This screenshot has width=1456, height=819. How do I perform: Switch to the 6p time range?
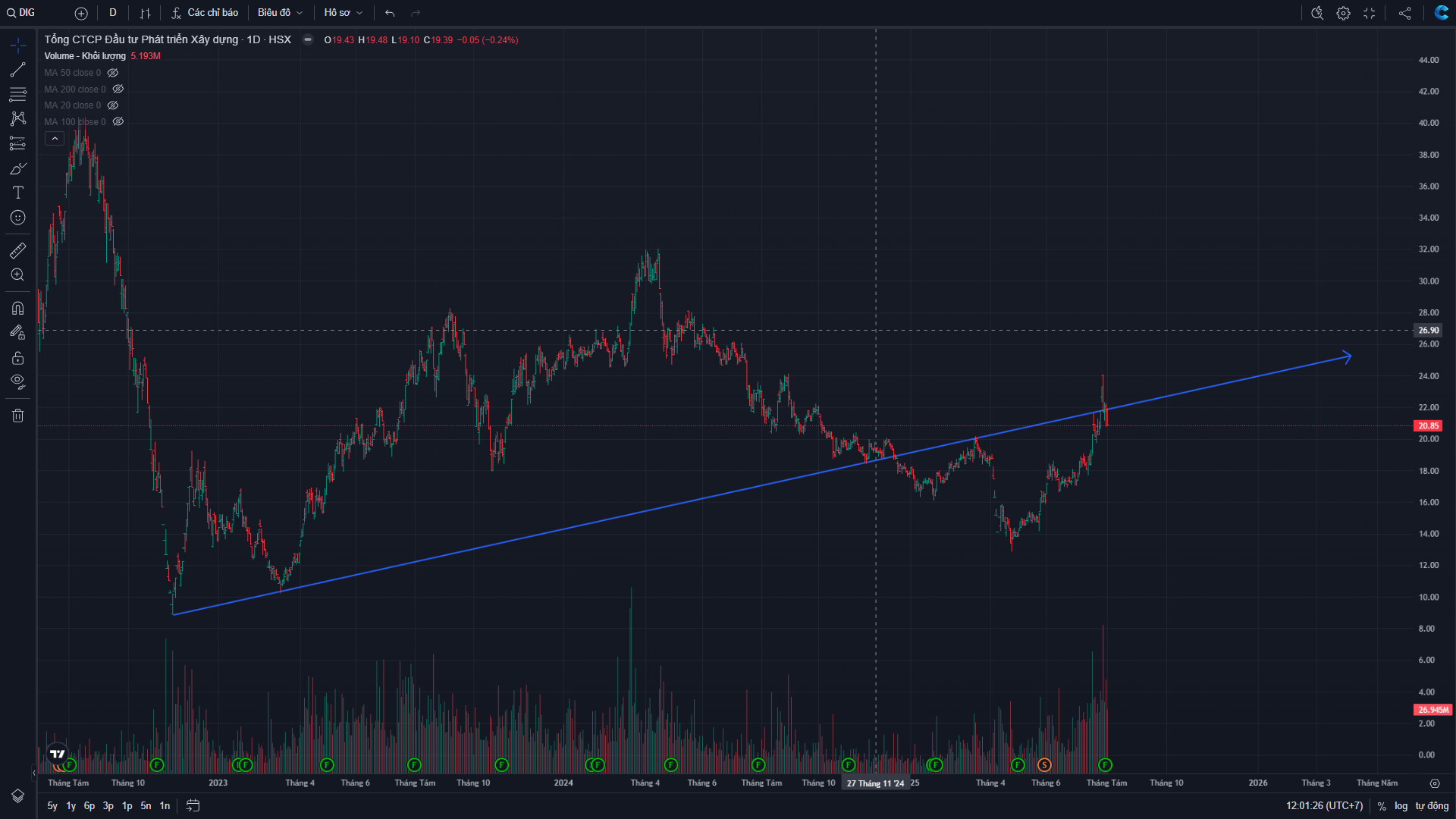(x=89, y=805)
